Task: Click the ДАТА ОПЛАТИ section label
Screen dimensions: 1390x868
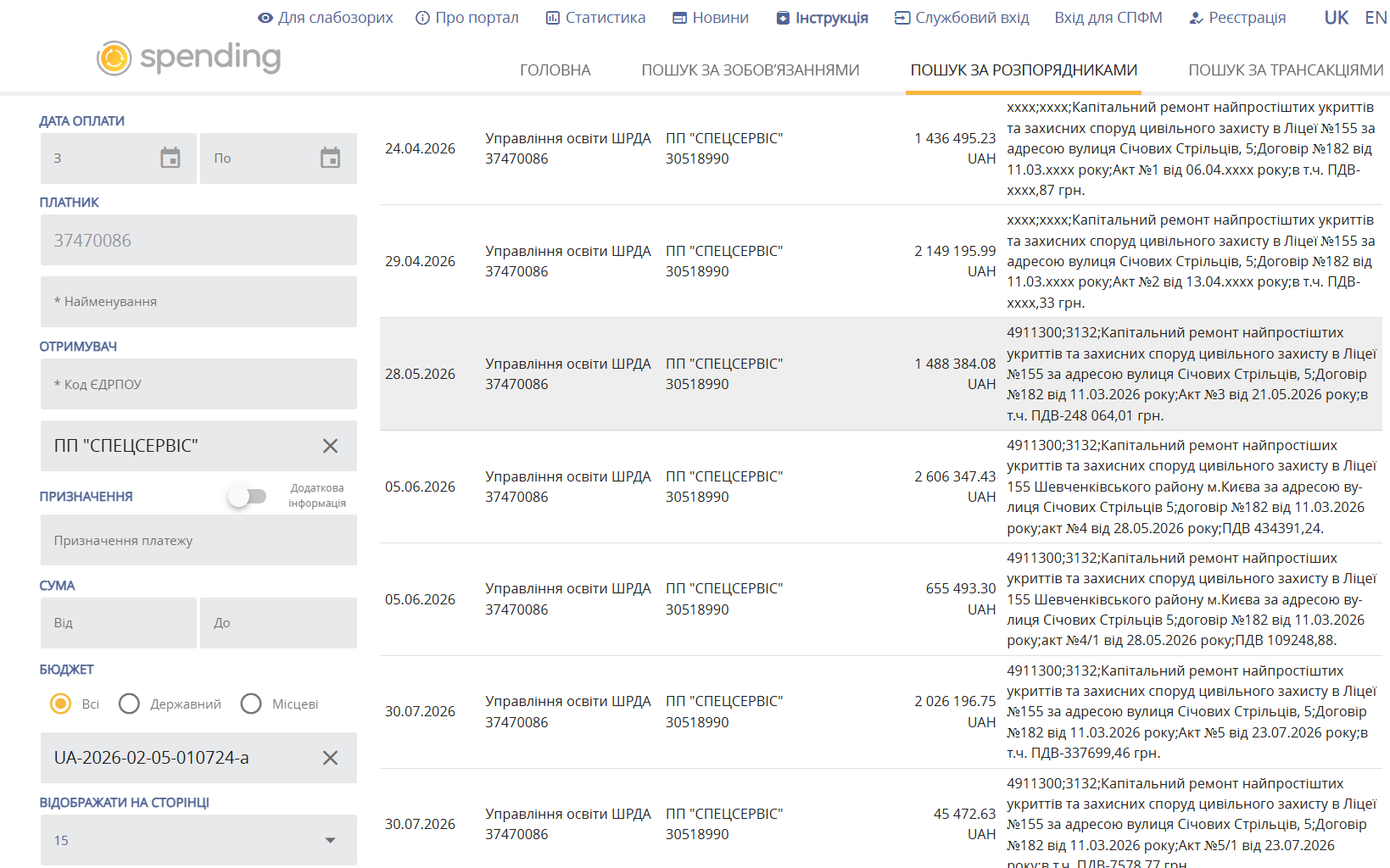Action: point(81,121)
